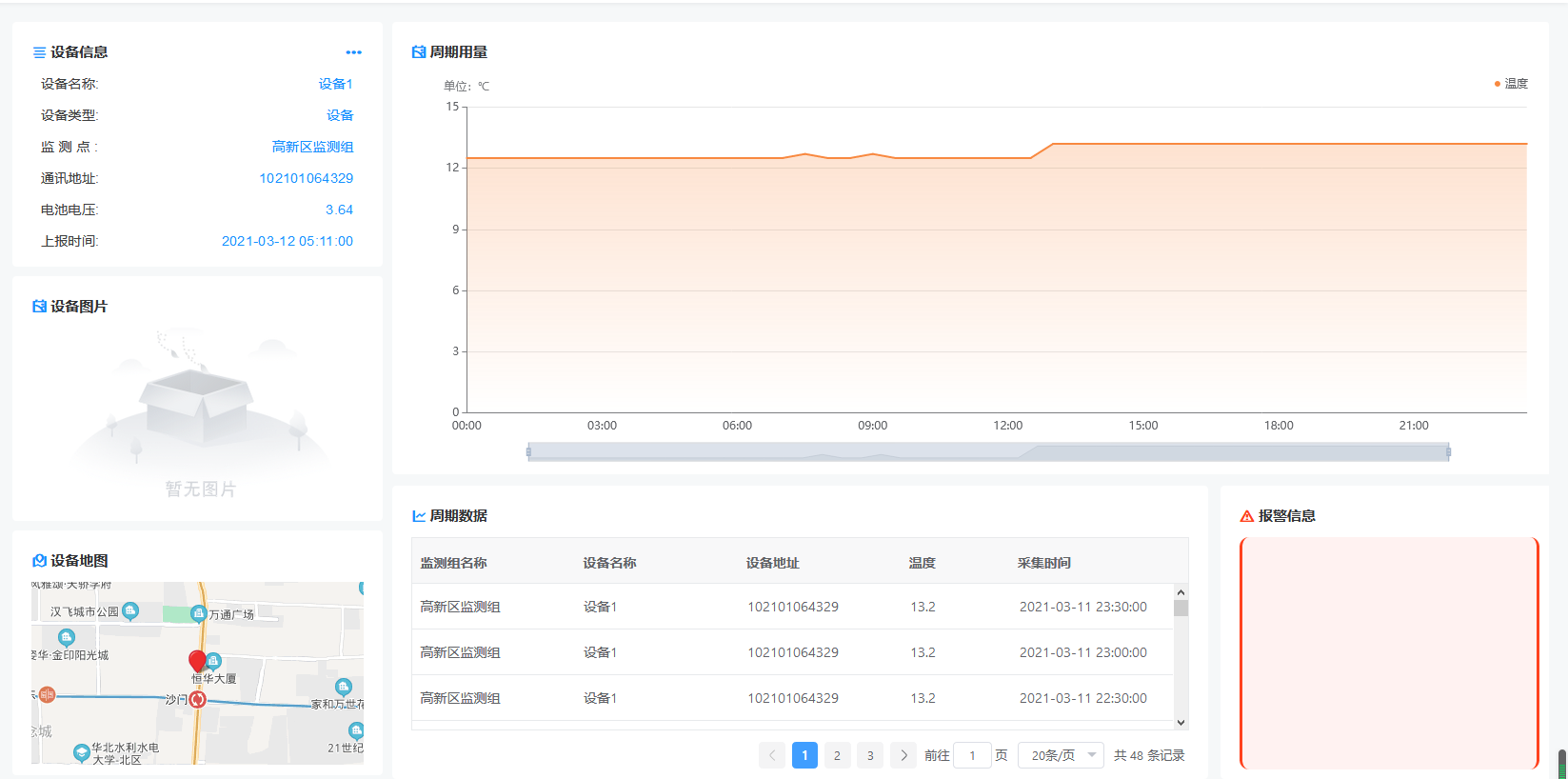Click the 报警信息 warning triangle icon

pyautogui.click(x=1246, y=516)
